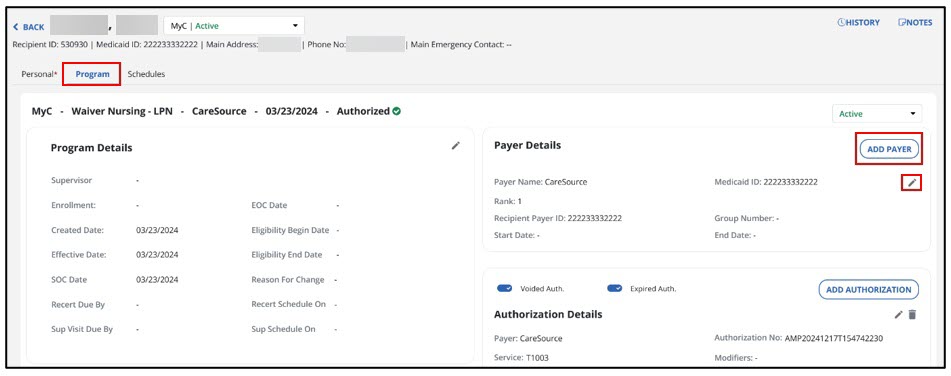This screenshot has width=951, height=376.
Task: Click the Authorization No AMP20241217T154742230
Action: (x=799, y=338)
